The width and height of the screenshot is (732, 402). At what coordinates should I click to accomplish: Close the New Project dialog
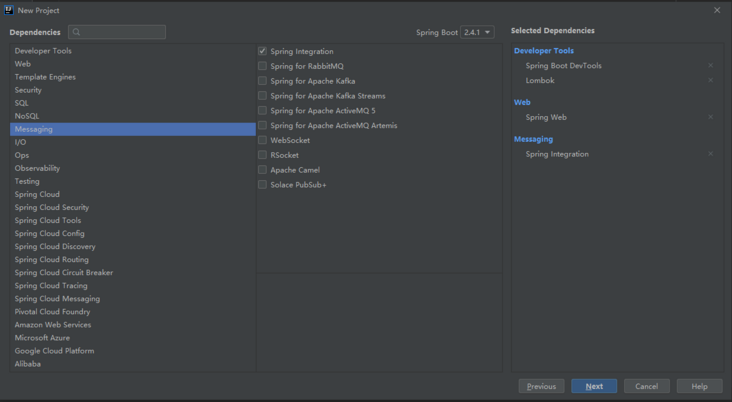tap(717, 10)
